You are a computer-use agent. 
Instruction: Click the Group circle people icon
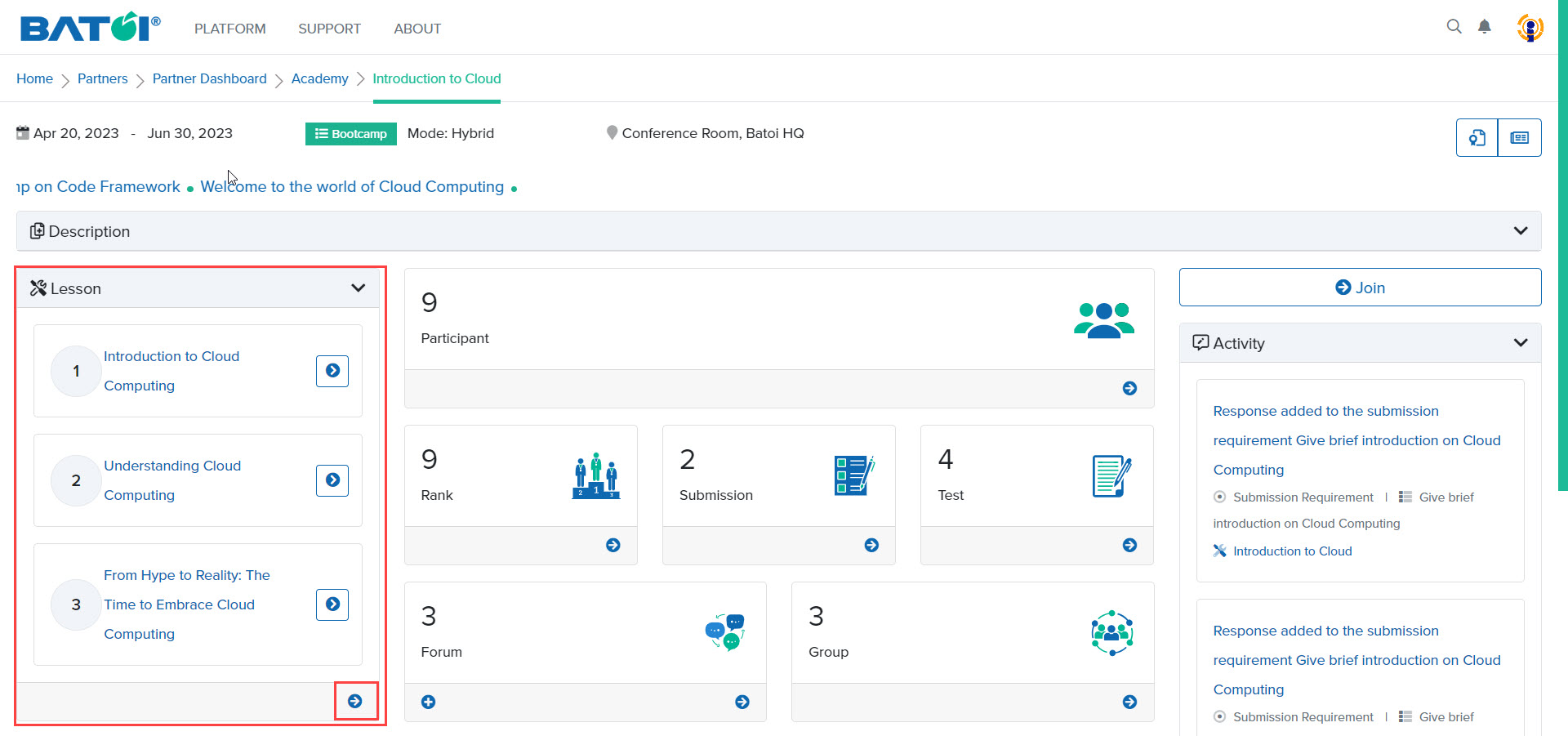[1111, 632]
